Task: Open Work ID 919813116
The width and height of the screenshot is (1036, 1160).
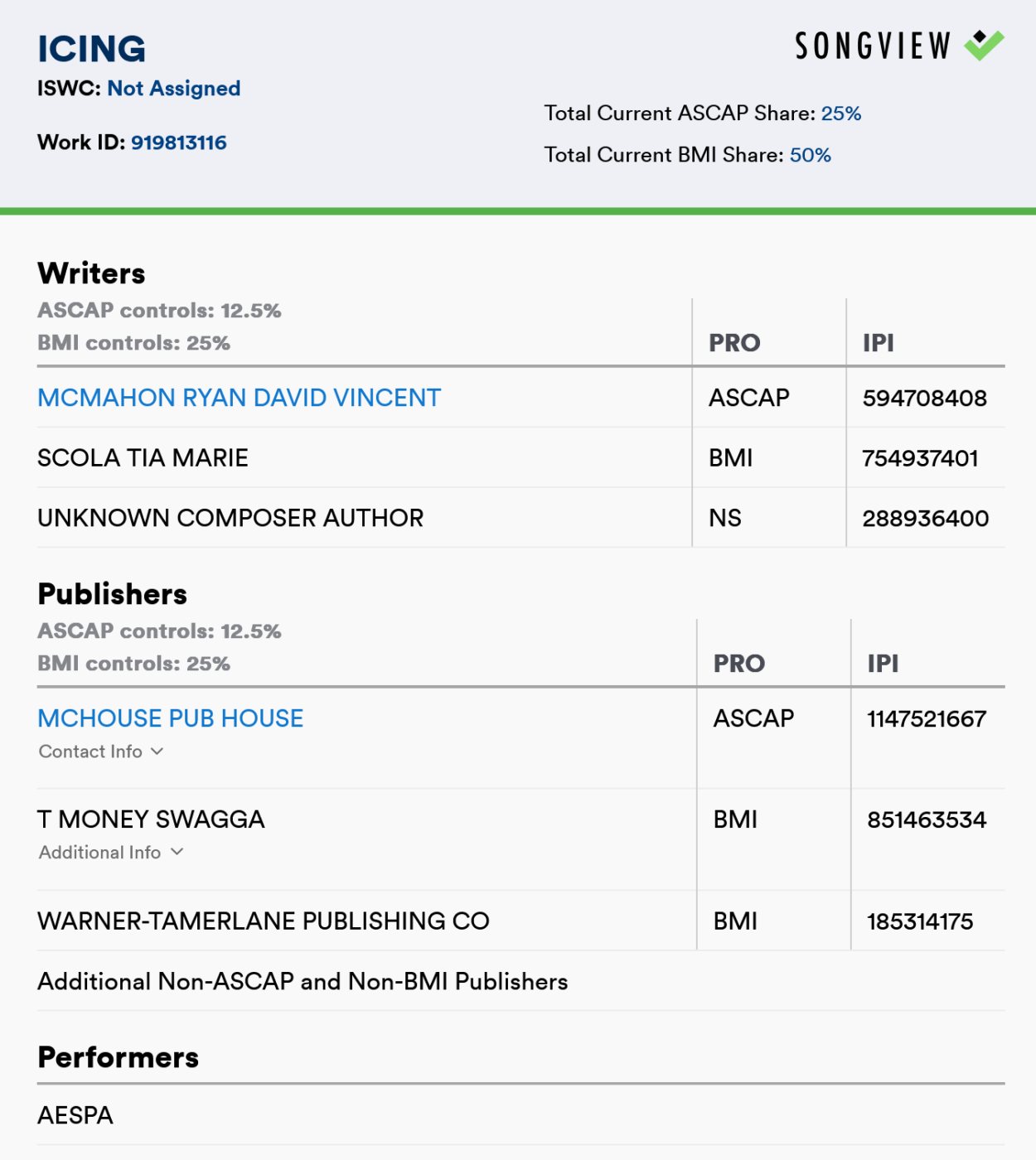Action: tap(180, 142)
